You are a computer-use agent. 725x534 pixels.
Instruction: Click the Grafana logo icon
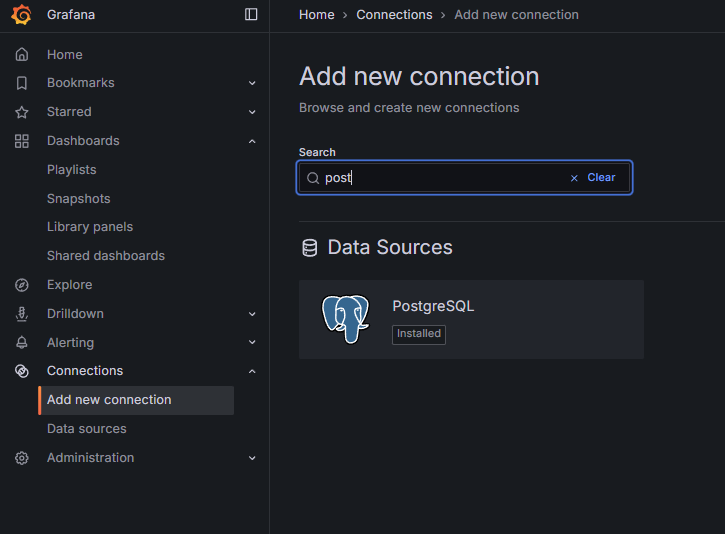point(21,14)
